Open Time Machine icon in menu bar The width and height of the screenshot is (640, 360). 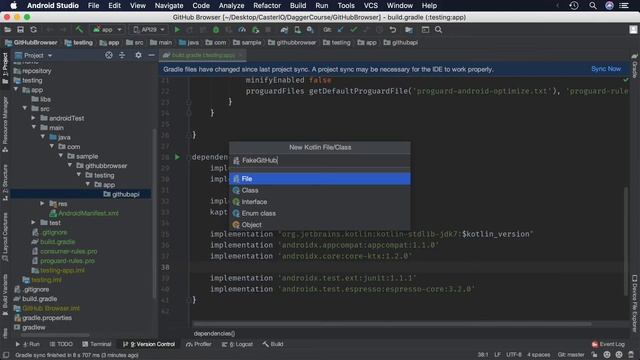574,6
